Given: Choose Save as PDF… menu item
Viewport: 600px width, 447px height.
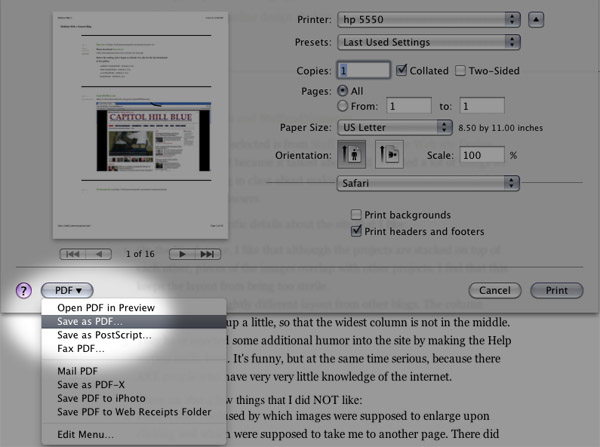Looking at the screenshot, I should [x=134, y=322].
